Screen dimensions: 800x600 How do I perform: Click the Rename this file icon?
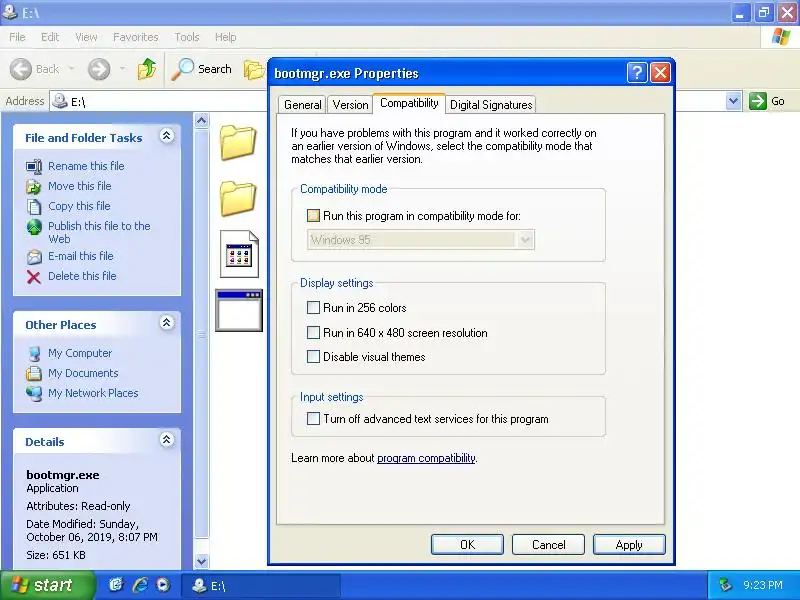click(34, 166)
